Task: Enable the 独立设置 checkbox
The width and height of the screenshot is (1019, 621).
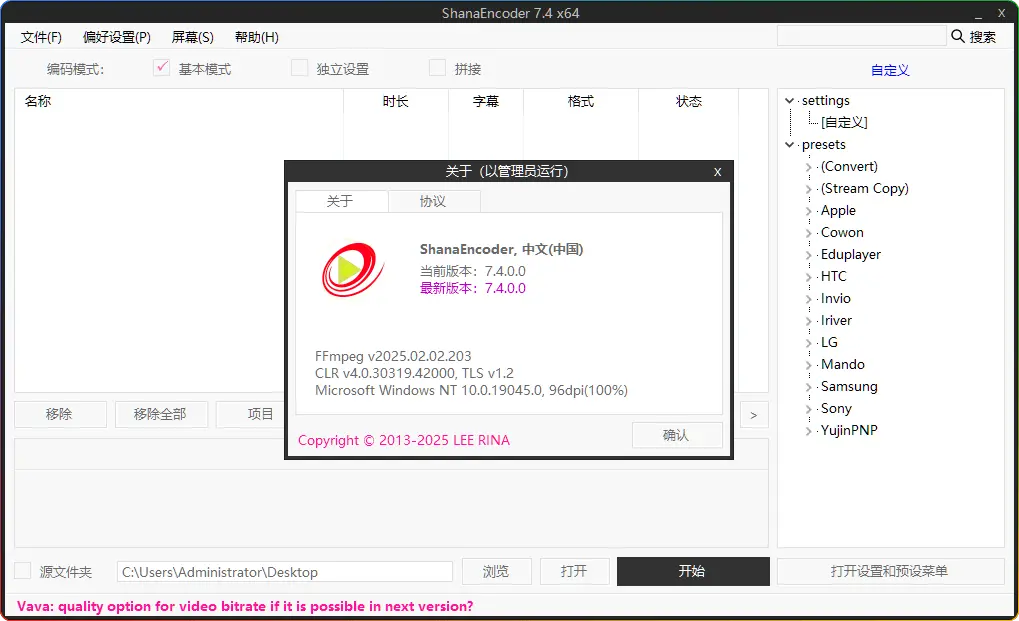Action: coord(299,68)
